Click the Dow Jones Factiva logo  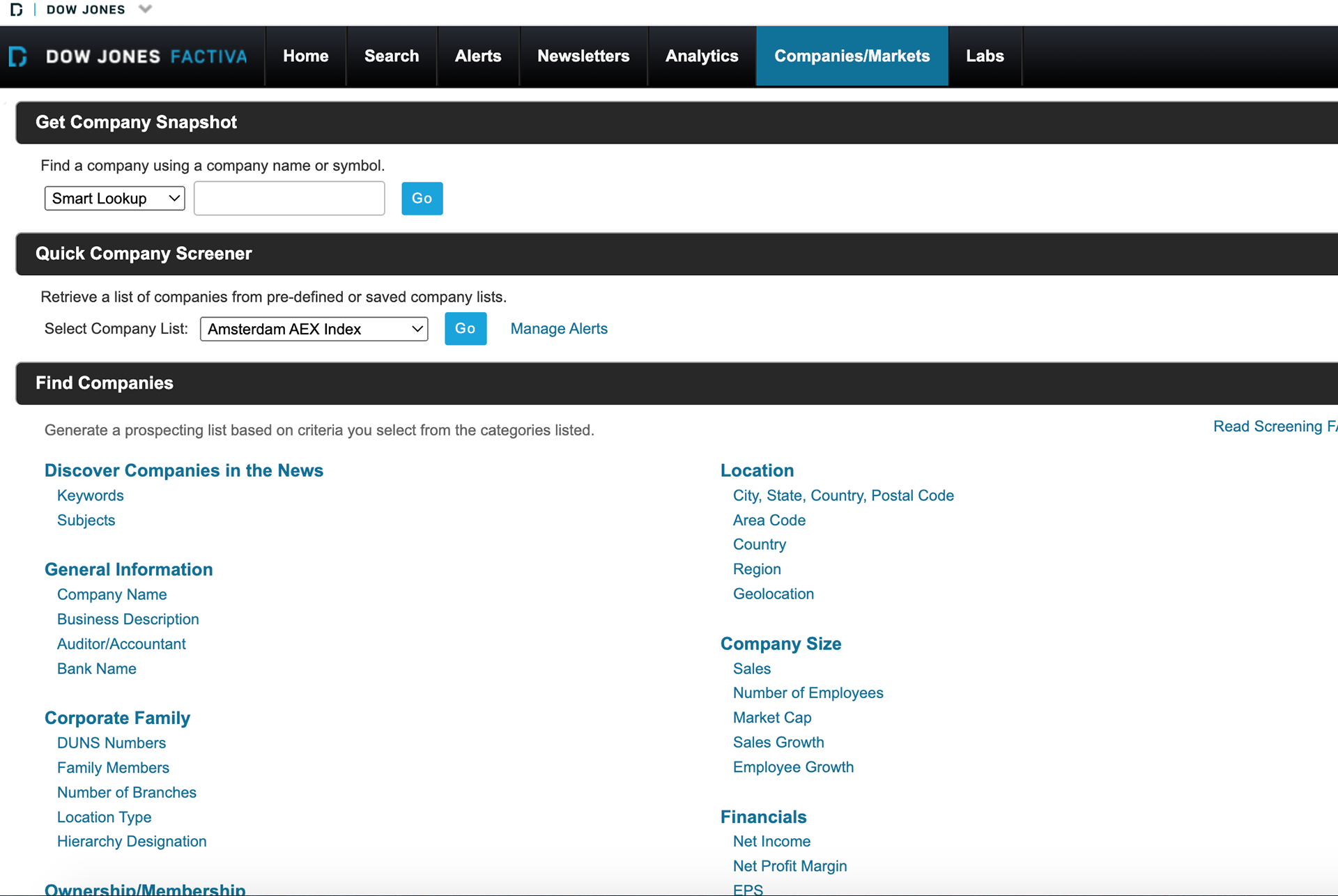point(129,56)
